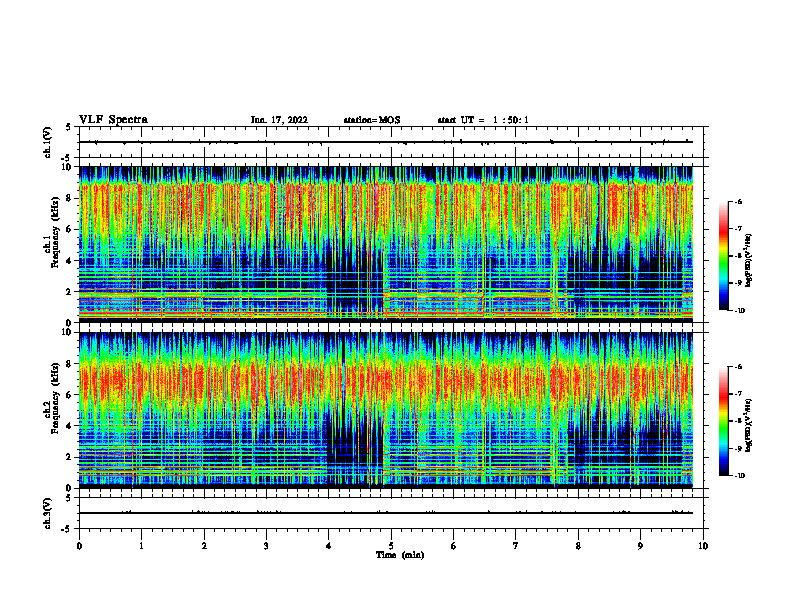Click the "ch.1(V)" waveform axis label
The height and width of the screenshot is (612, 792).
47,142
